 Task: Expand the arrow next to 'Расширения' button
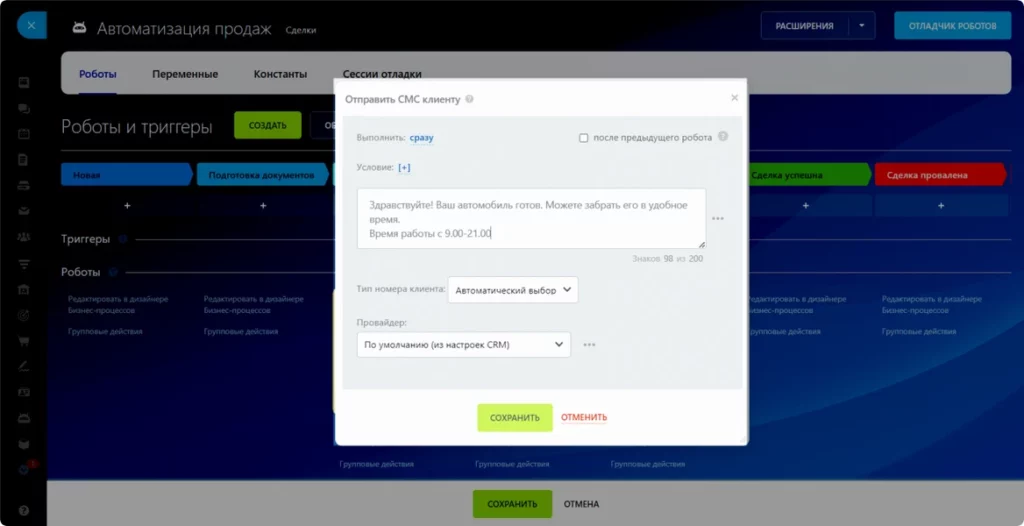(x=861, y=26)
